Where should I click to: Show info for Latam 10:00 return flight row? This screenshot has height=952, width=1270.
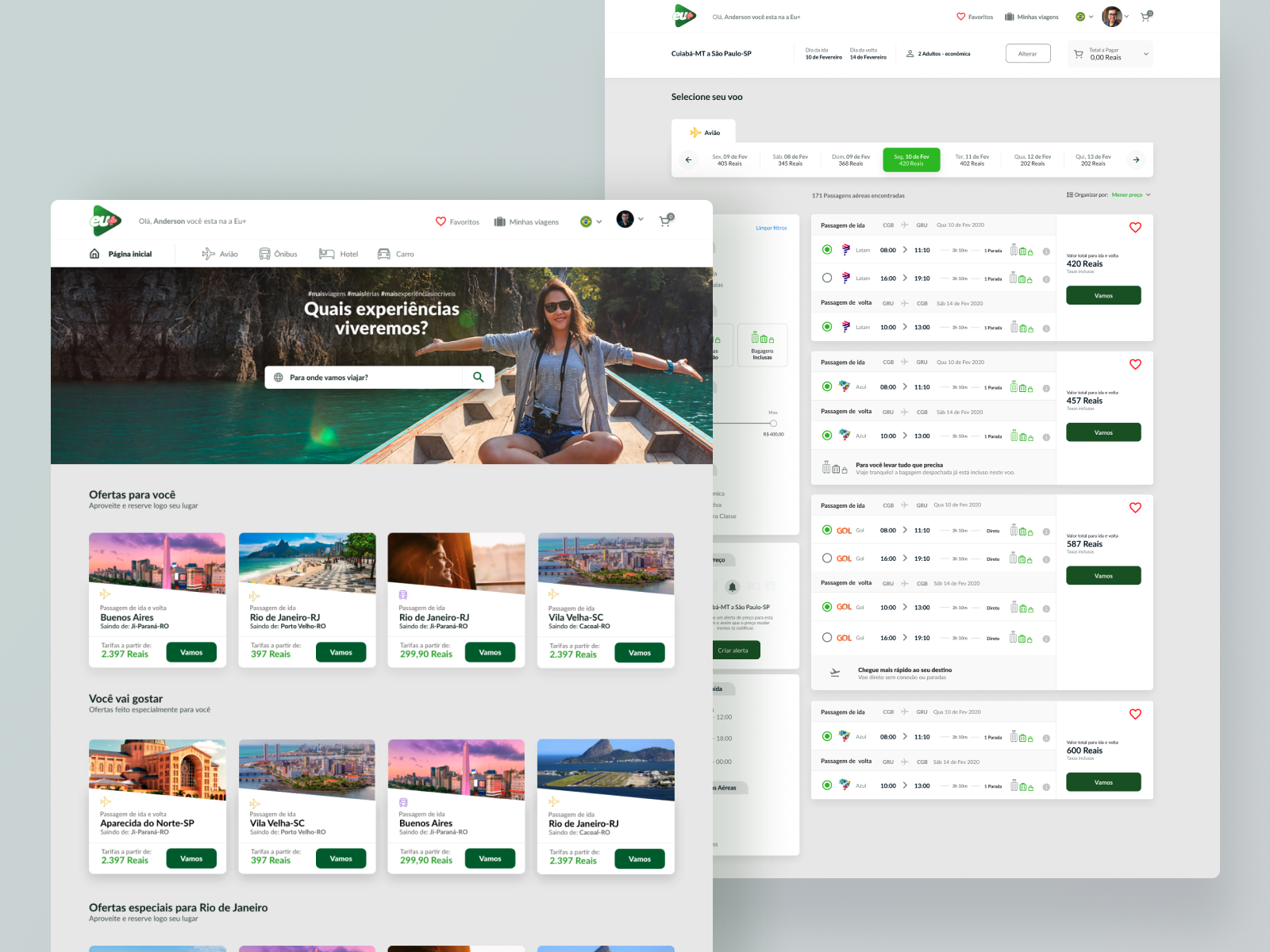pos(1046,328)
